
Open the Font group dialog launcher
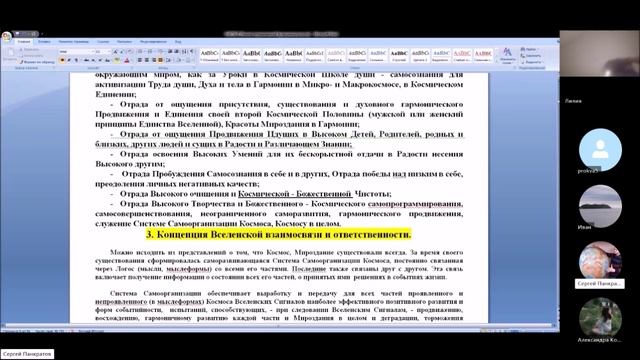click(132, 68)
